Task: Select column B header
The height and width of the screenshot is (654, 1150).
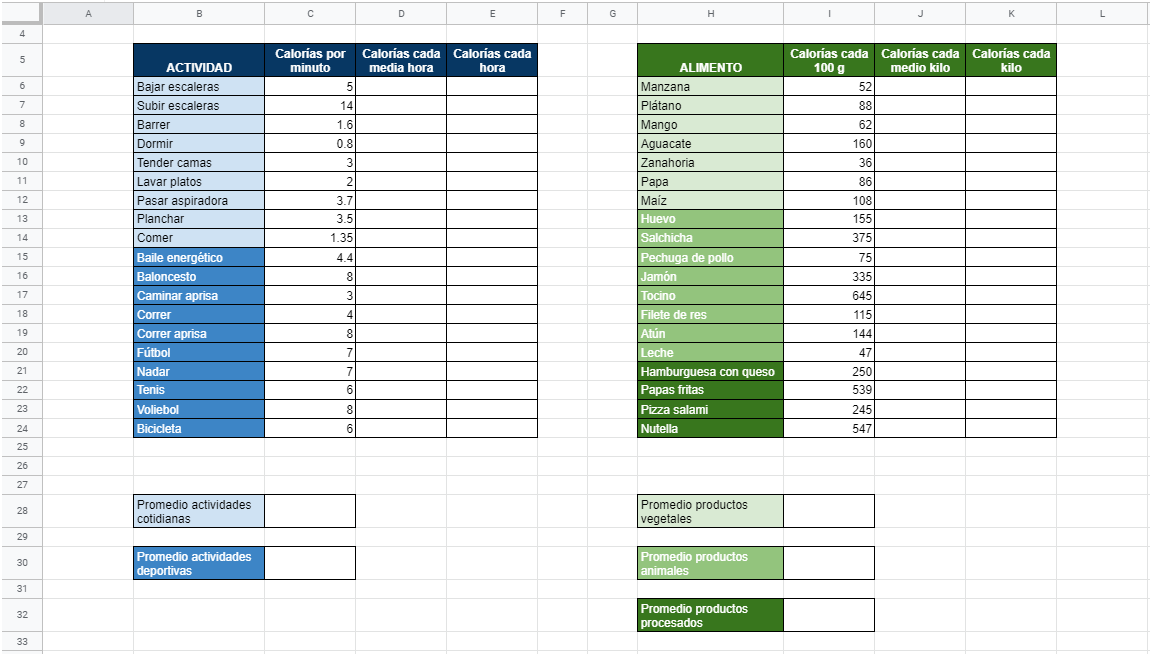Action: 199,13
